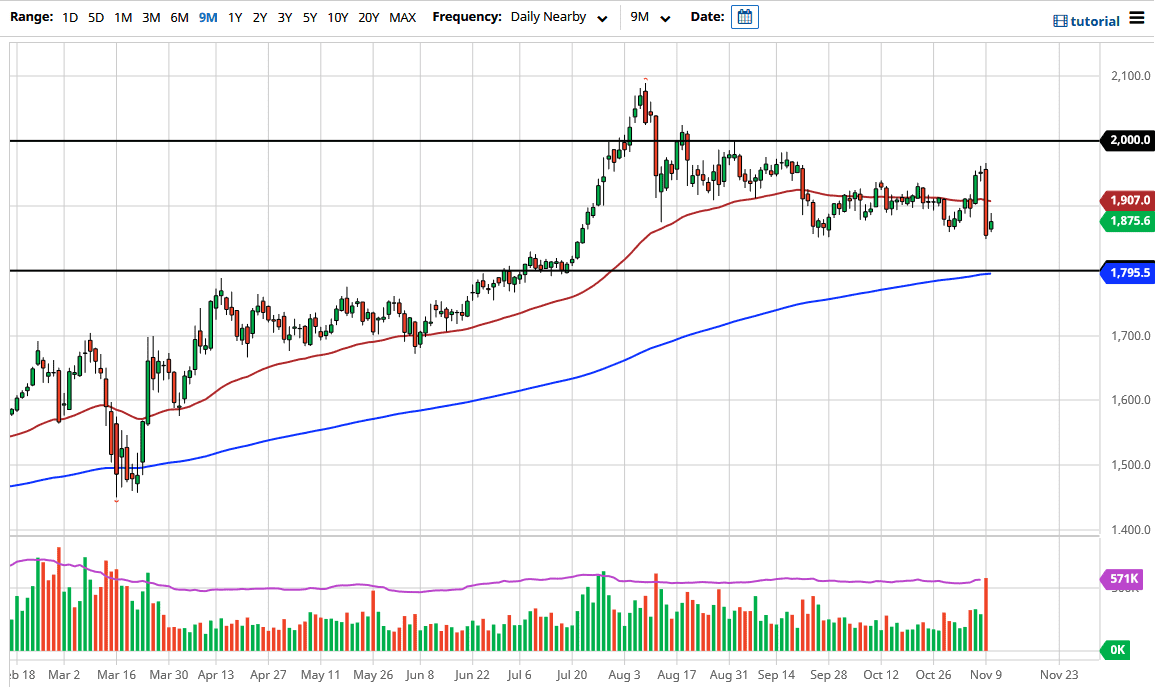Switch range to 6M
The height and width of the screenshot is (695, 1157).
tap(179, 18)
